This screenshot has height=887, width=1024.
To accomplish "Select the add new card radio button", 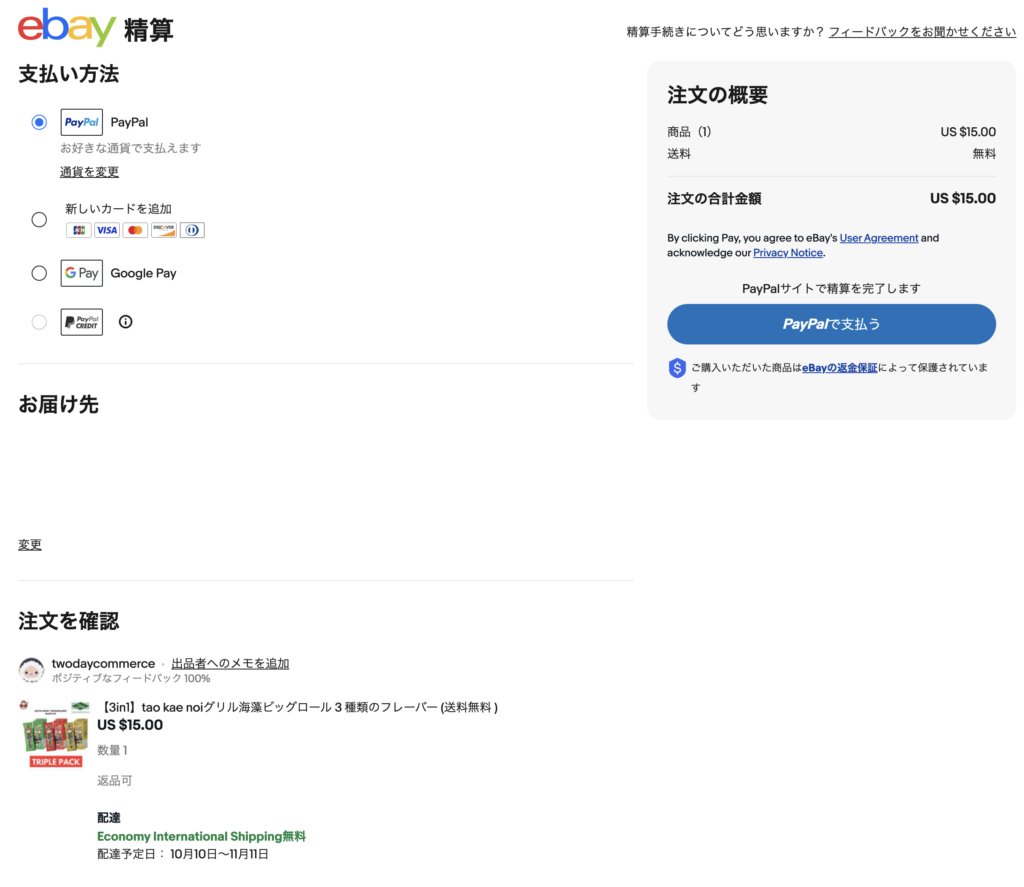I will pyautogui.click(x=39, y=219).
